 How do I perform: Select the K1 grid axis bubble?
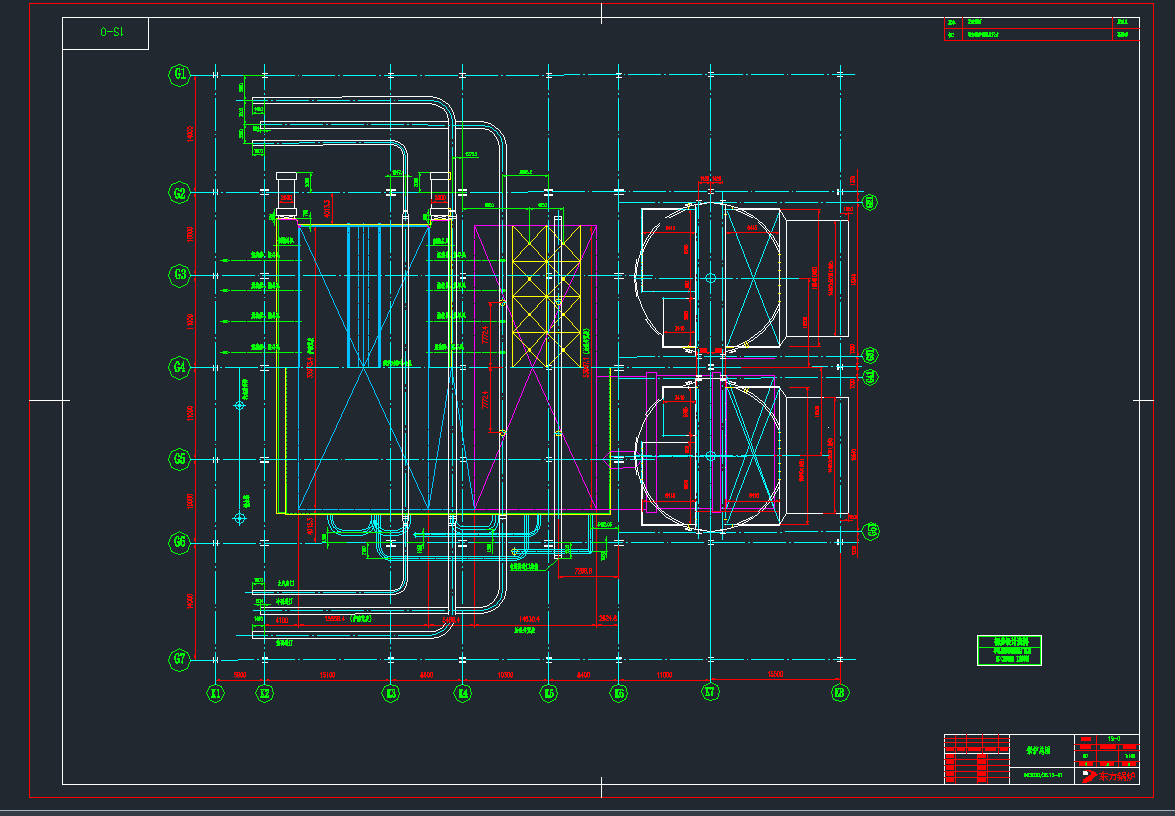point(216,694)
